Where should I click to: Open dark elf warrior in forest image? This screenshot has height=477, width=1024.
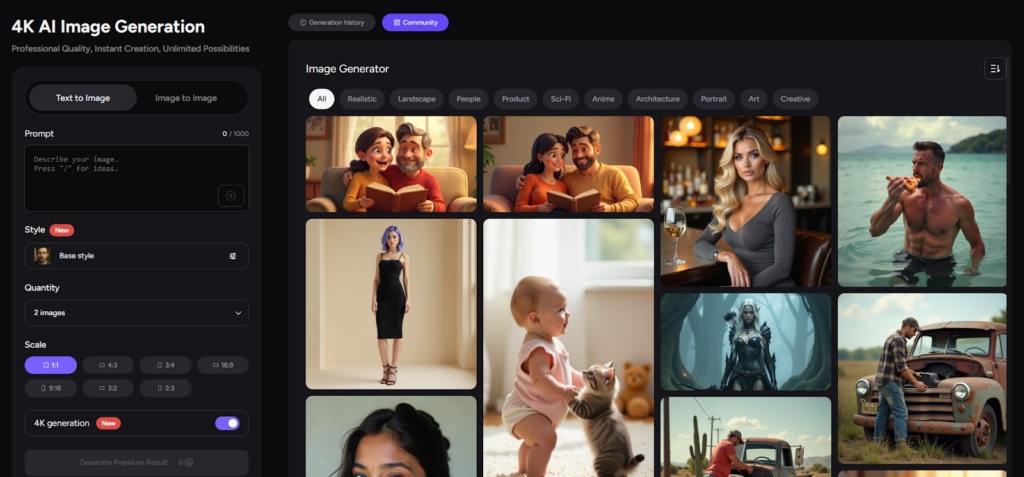(x=746, y=342)
